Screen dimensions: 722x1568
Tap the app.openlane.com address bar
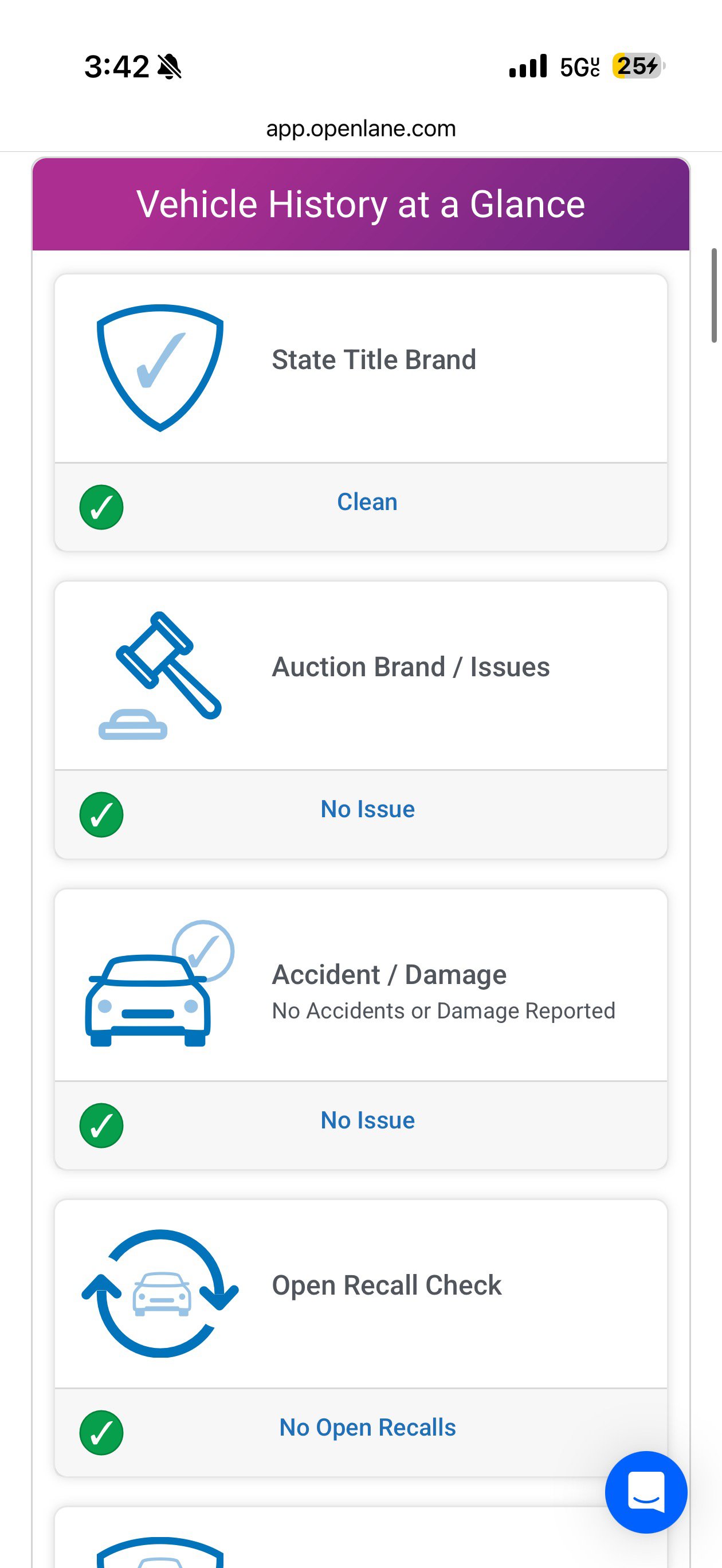[x=361, y=128]
